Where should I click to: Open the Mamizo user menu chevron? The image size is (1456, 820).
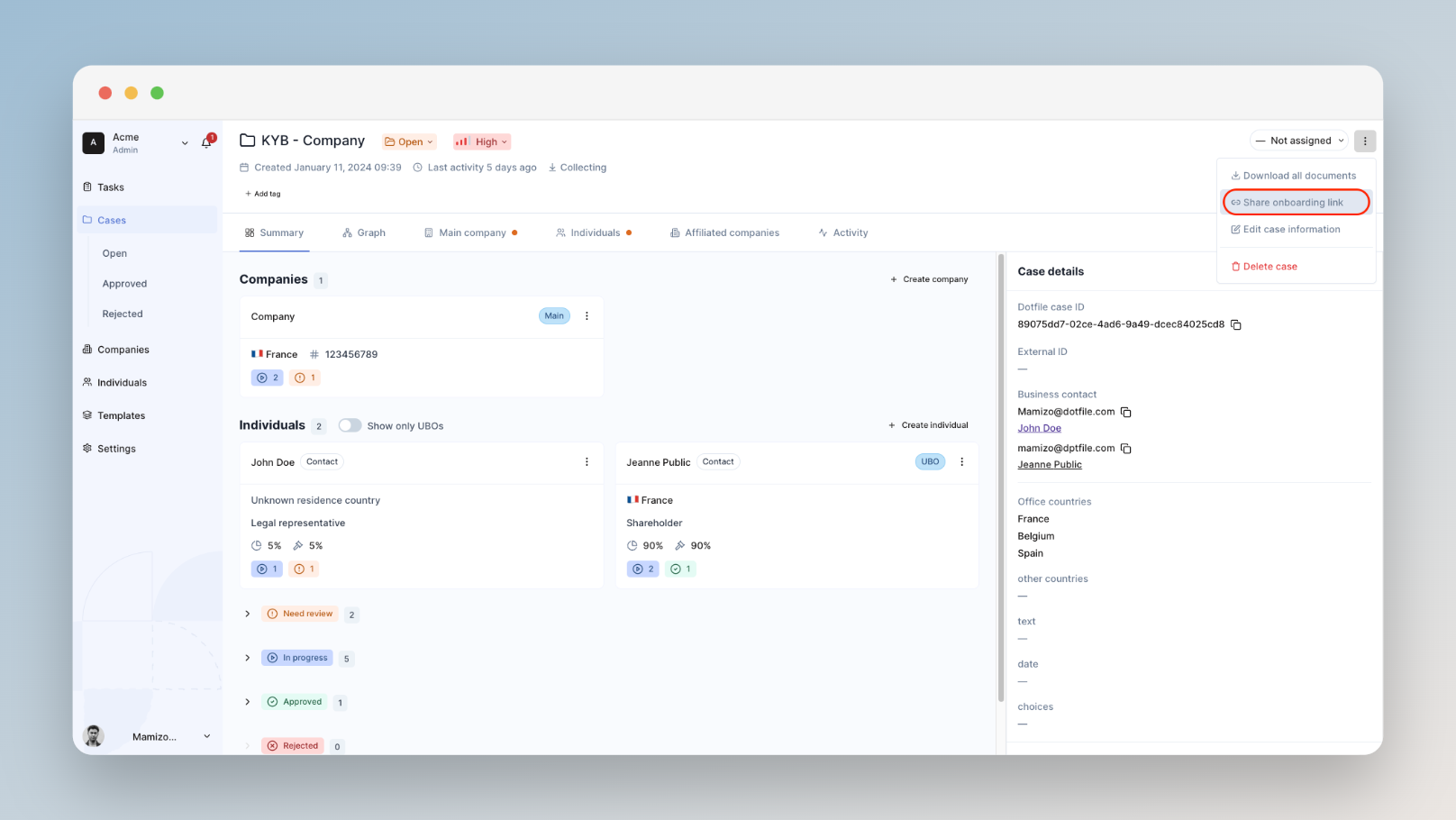pyautogui.click(x=206, y=736)
